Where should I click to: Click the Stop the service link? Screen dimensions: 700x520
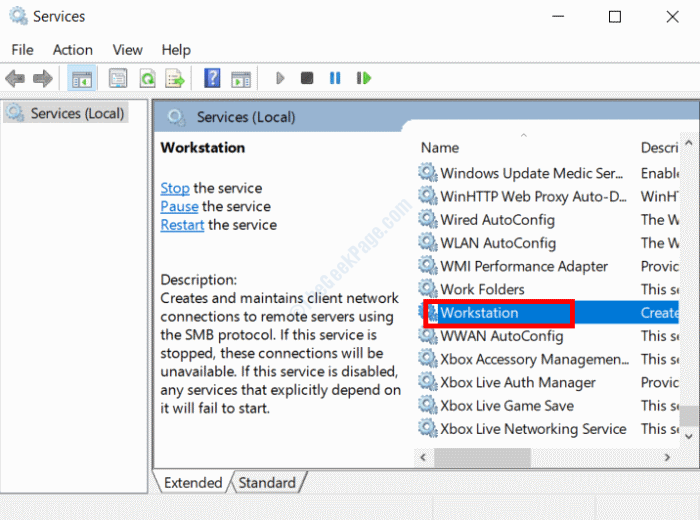coord(174,188)
